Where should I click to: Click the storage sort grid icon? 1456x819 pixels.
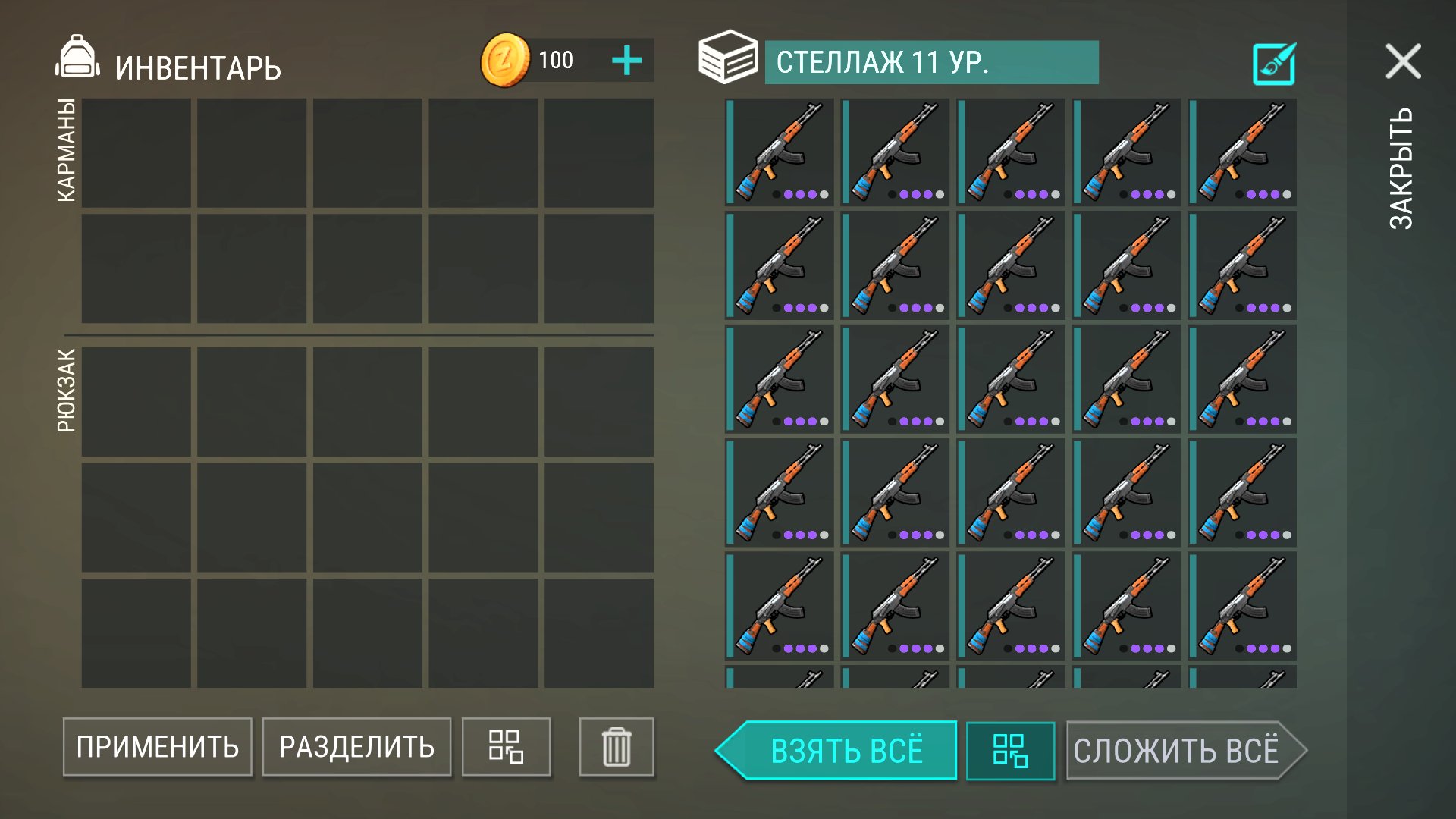[1010, 751]
